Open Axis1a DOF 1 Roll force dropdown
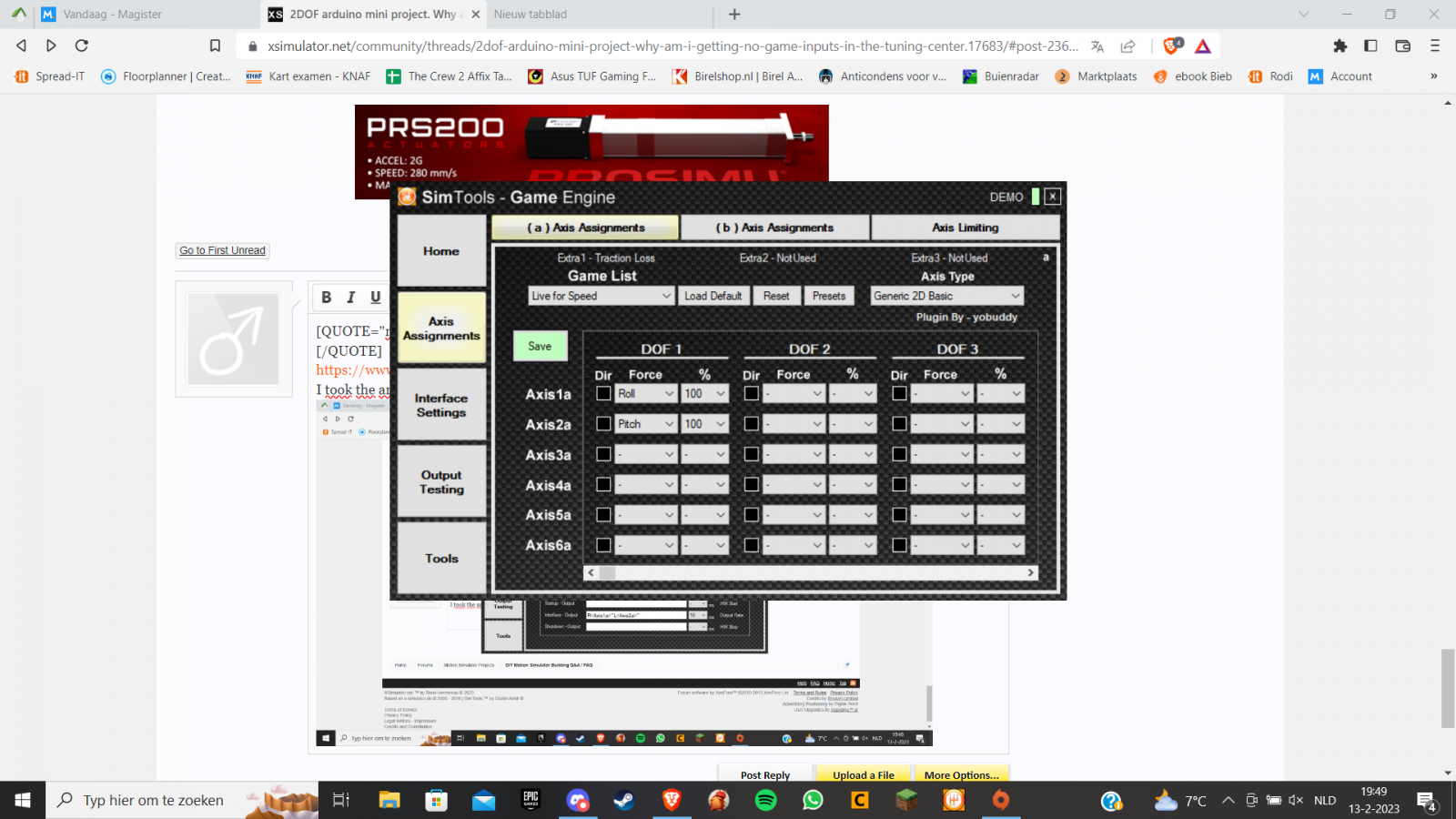 646,393
